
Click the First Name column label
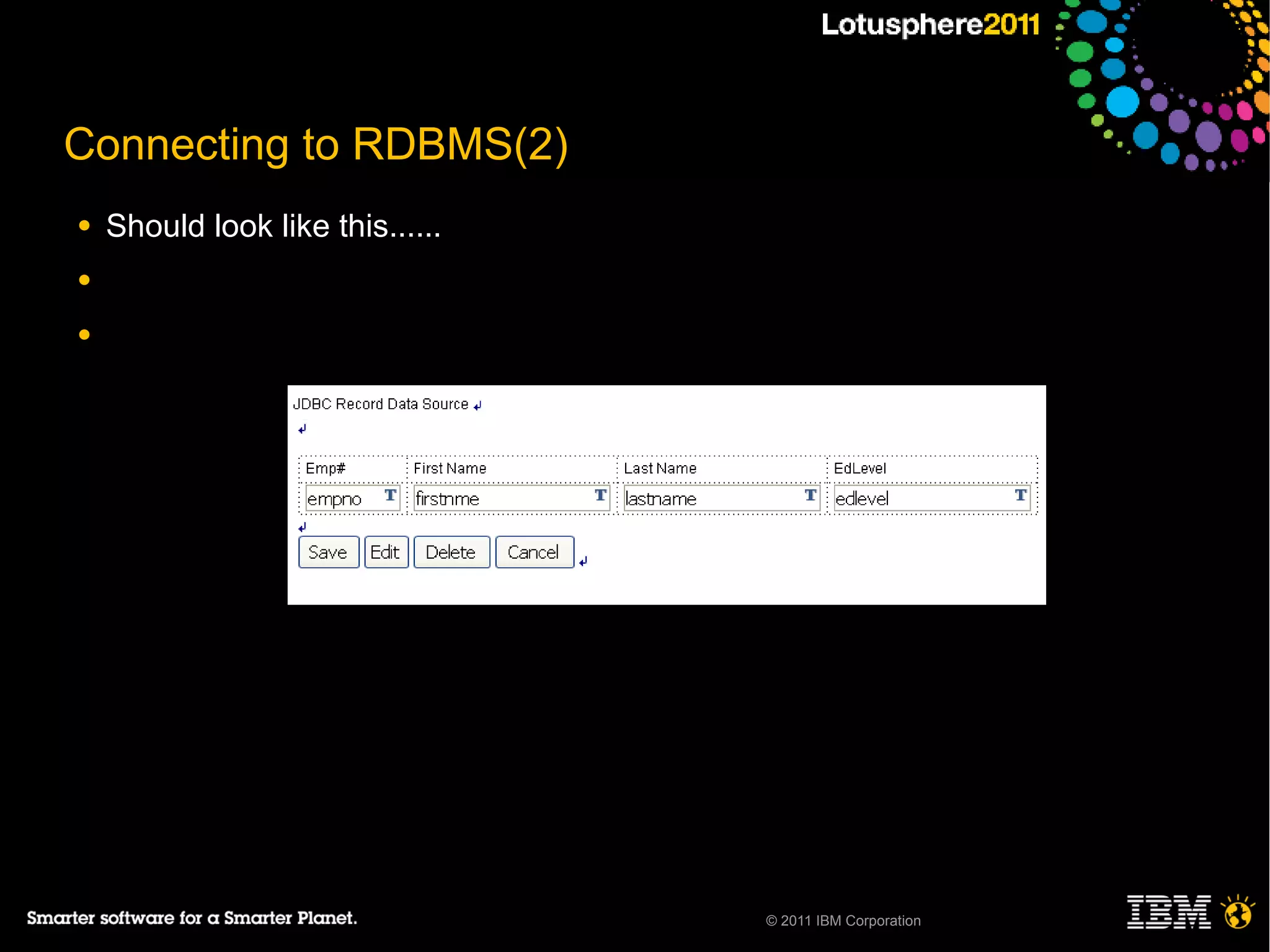click(450, 468)
